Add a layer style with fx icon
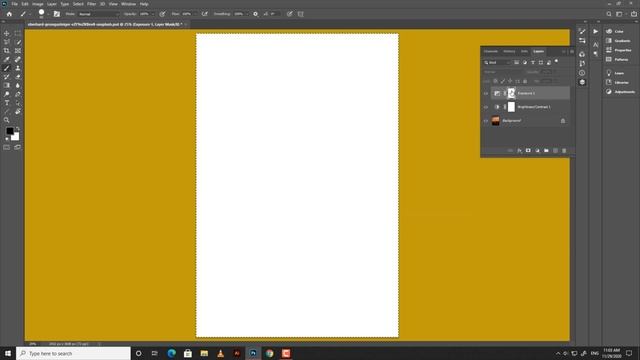Viewport: 640px width, 360px height. (x=519, y=151)
